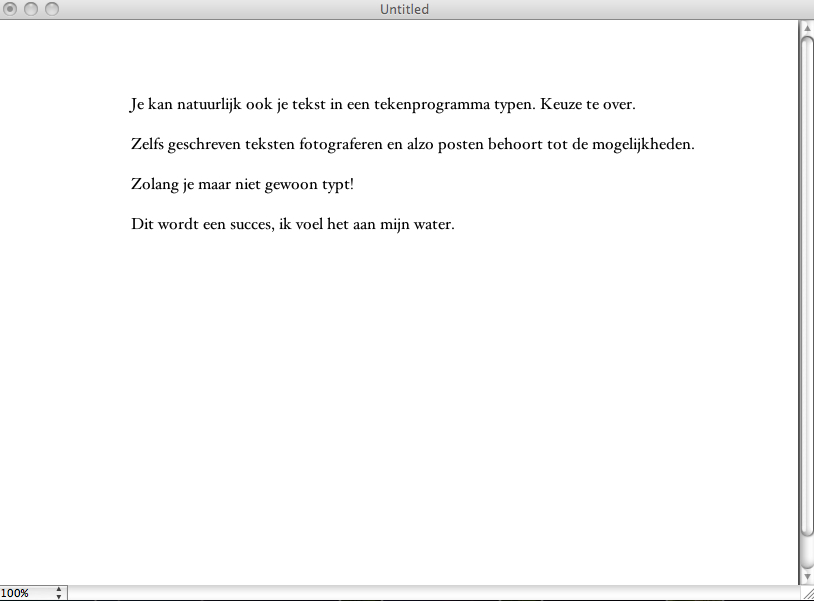This screenshot has width=814, height=601.
Task: Click the scroll up arrow of vertical scrollbar
Action: [807, 28]
